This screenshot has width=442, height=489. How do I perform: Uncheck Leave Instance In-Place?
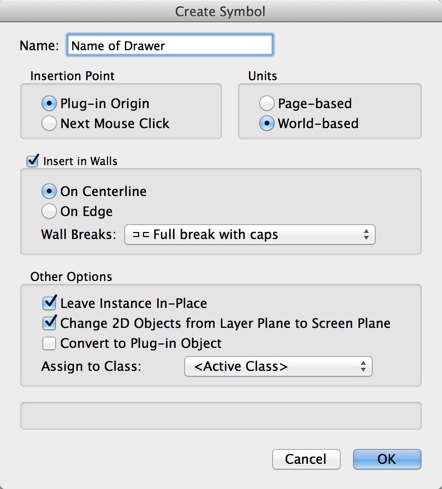(49, 303)
